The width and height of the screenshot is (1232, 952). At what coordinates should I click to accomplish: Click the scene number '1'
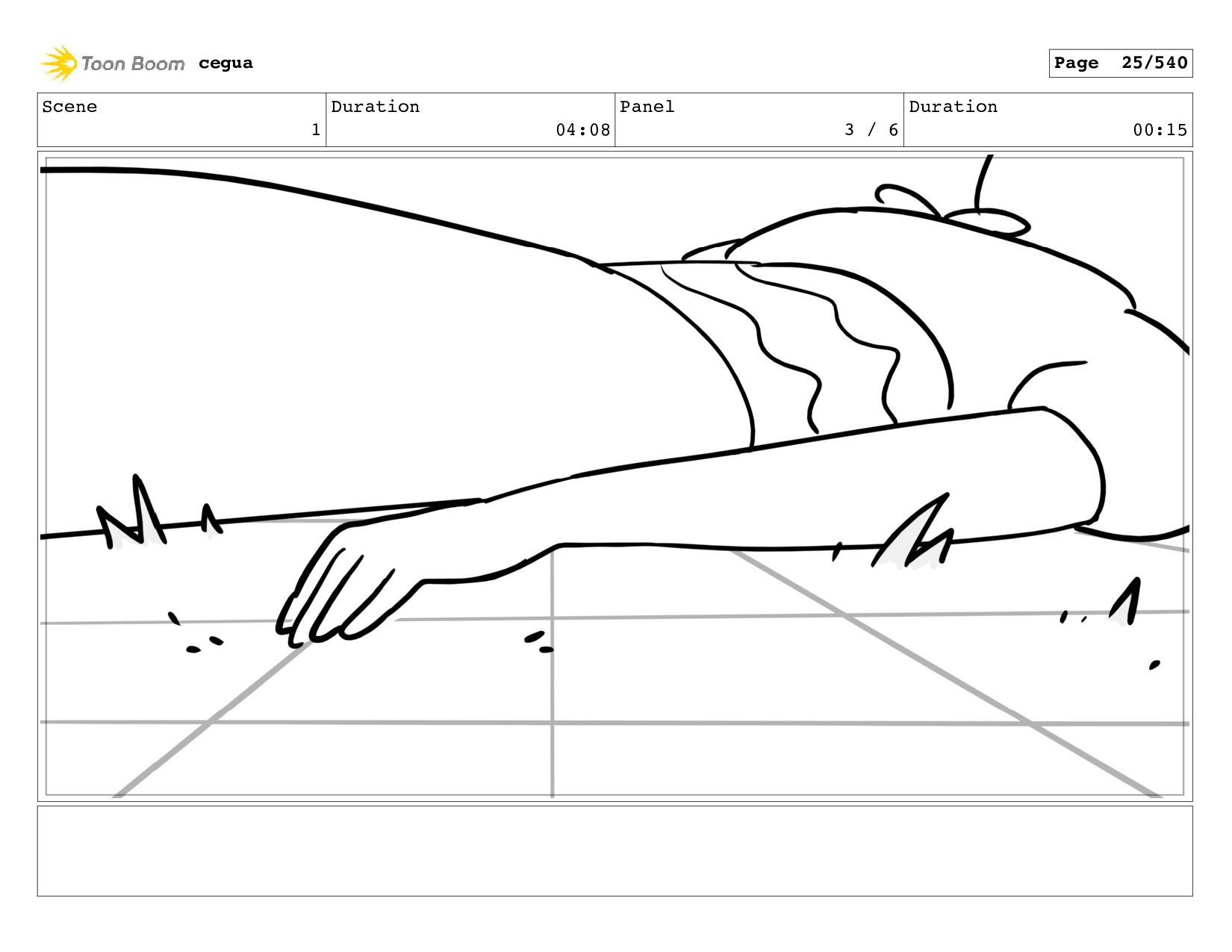click(316, 130)
